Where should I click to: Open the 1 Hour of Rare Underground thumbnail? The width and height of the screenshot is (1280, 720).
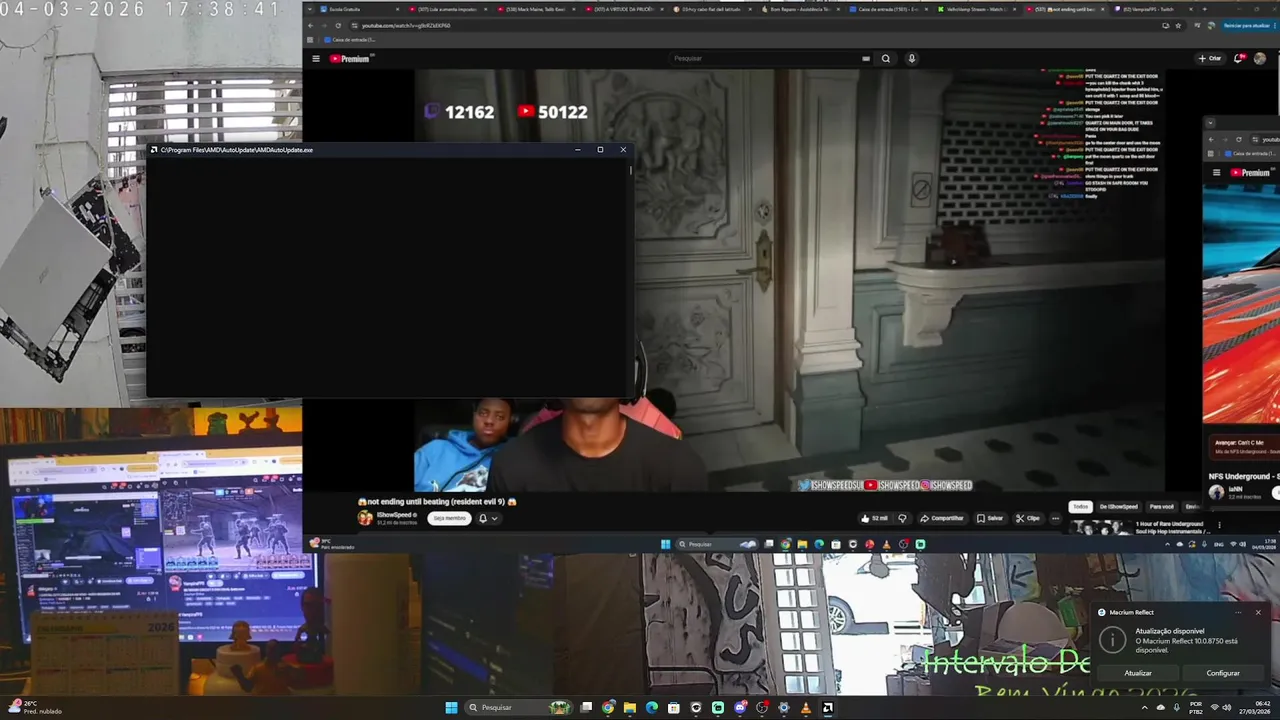(1099, 527)
